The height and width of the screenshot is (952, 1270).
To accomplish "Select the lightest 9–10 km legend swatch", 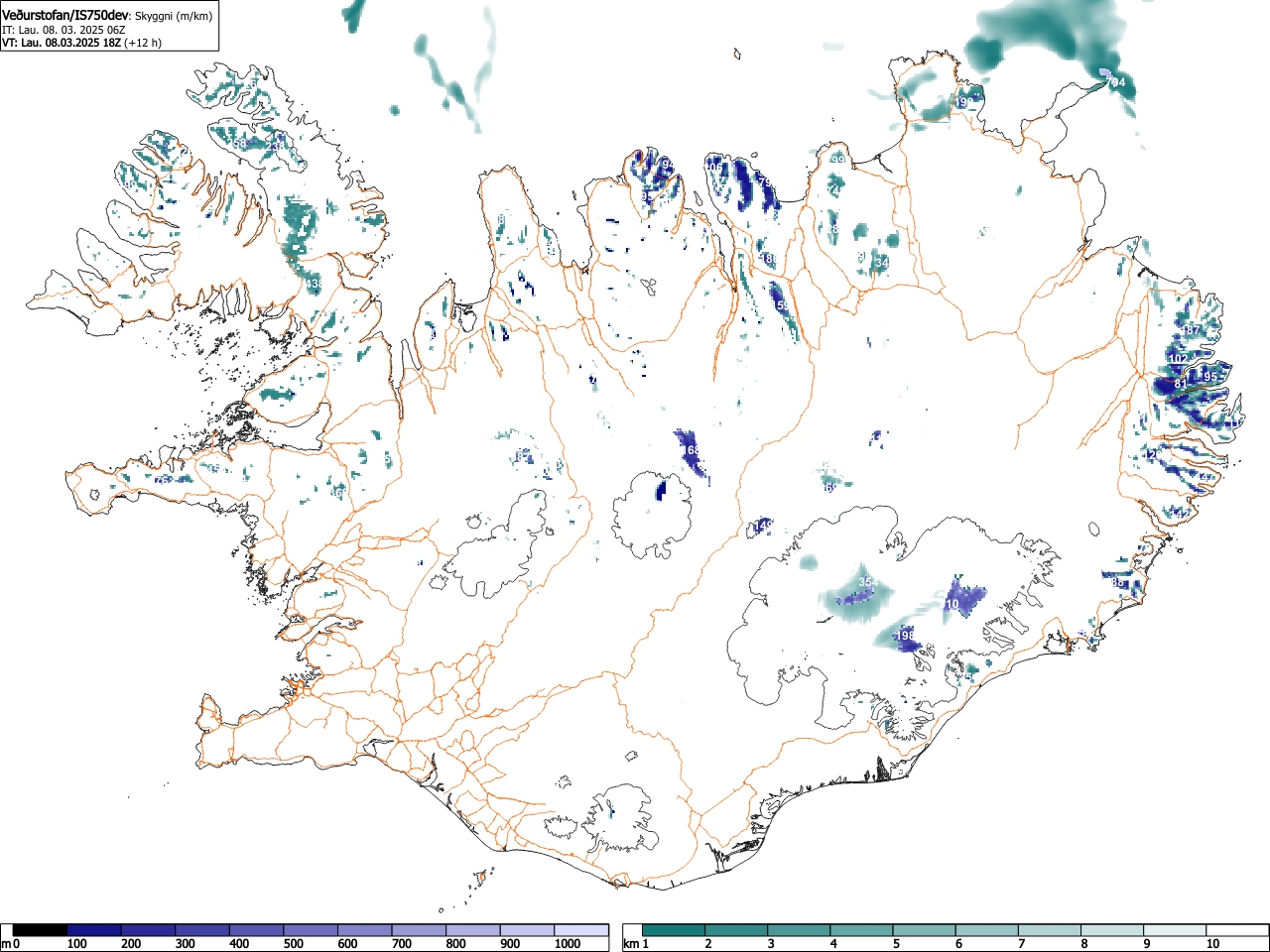I will 1175,930.
